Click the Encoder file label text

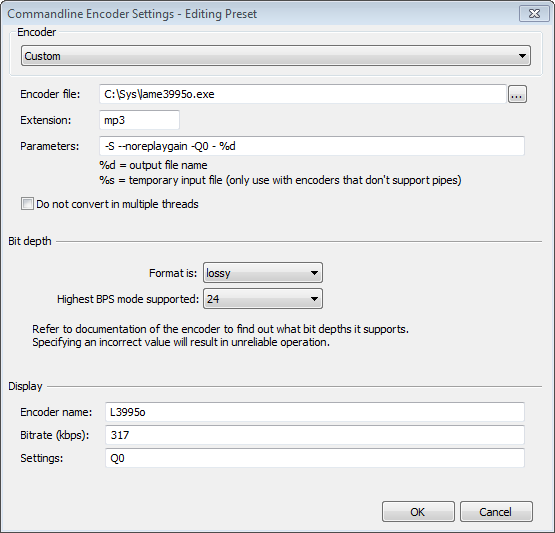point(50,94)
